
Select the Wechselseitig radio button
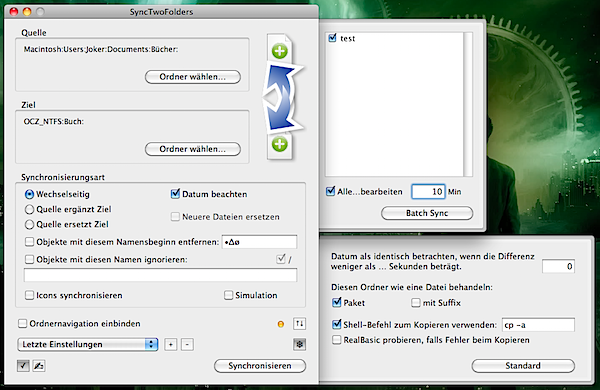pos(29,194)
